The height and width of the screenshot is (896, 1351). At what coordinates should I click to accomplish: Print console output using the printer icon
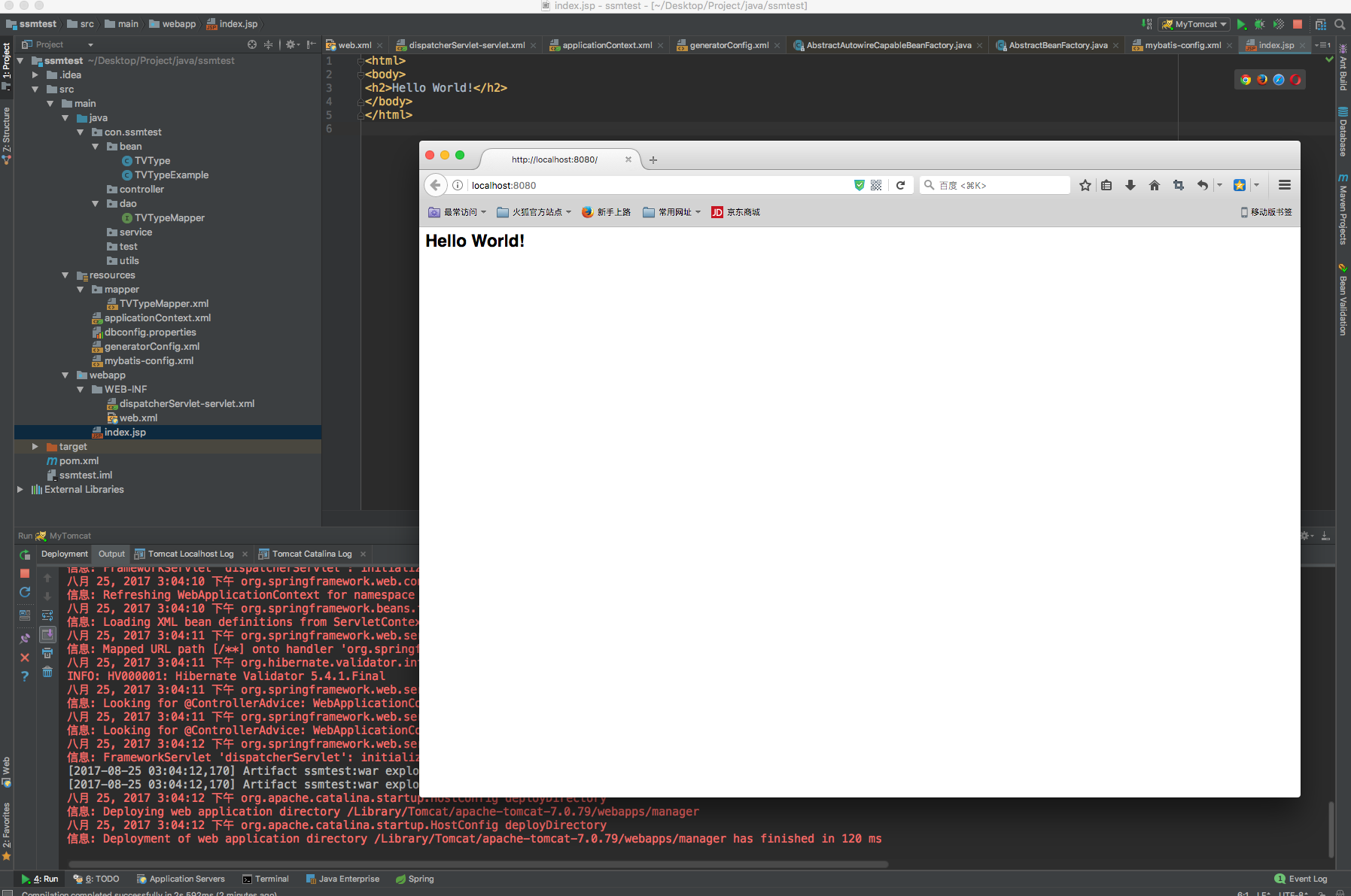(x=47, y=653)
